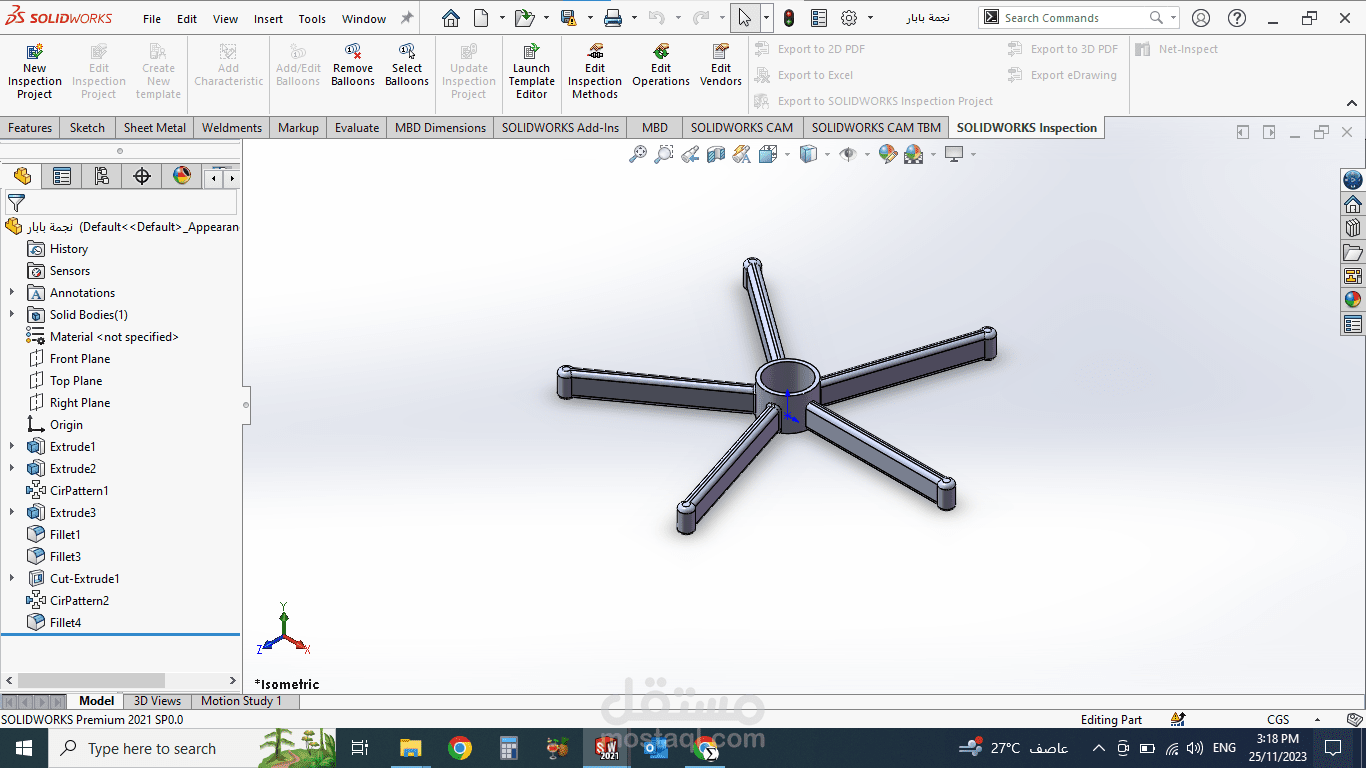The image size is (1366, 768).
Task: Click Remove Balloons in the ribbon
Action: tap(352, 66)
